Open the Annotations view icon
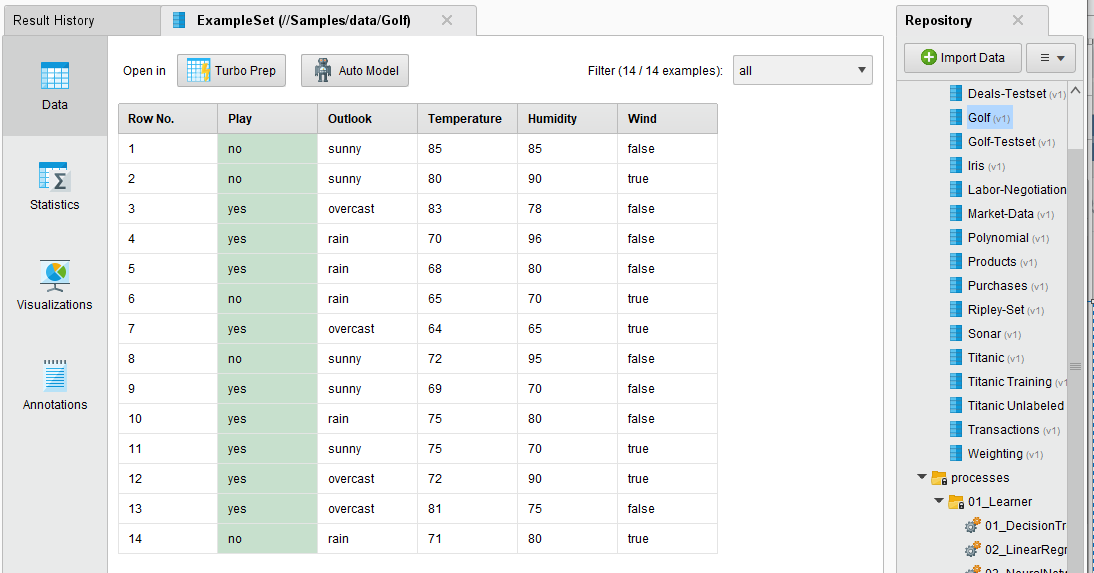 click(54, 377)
